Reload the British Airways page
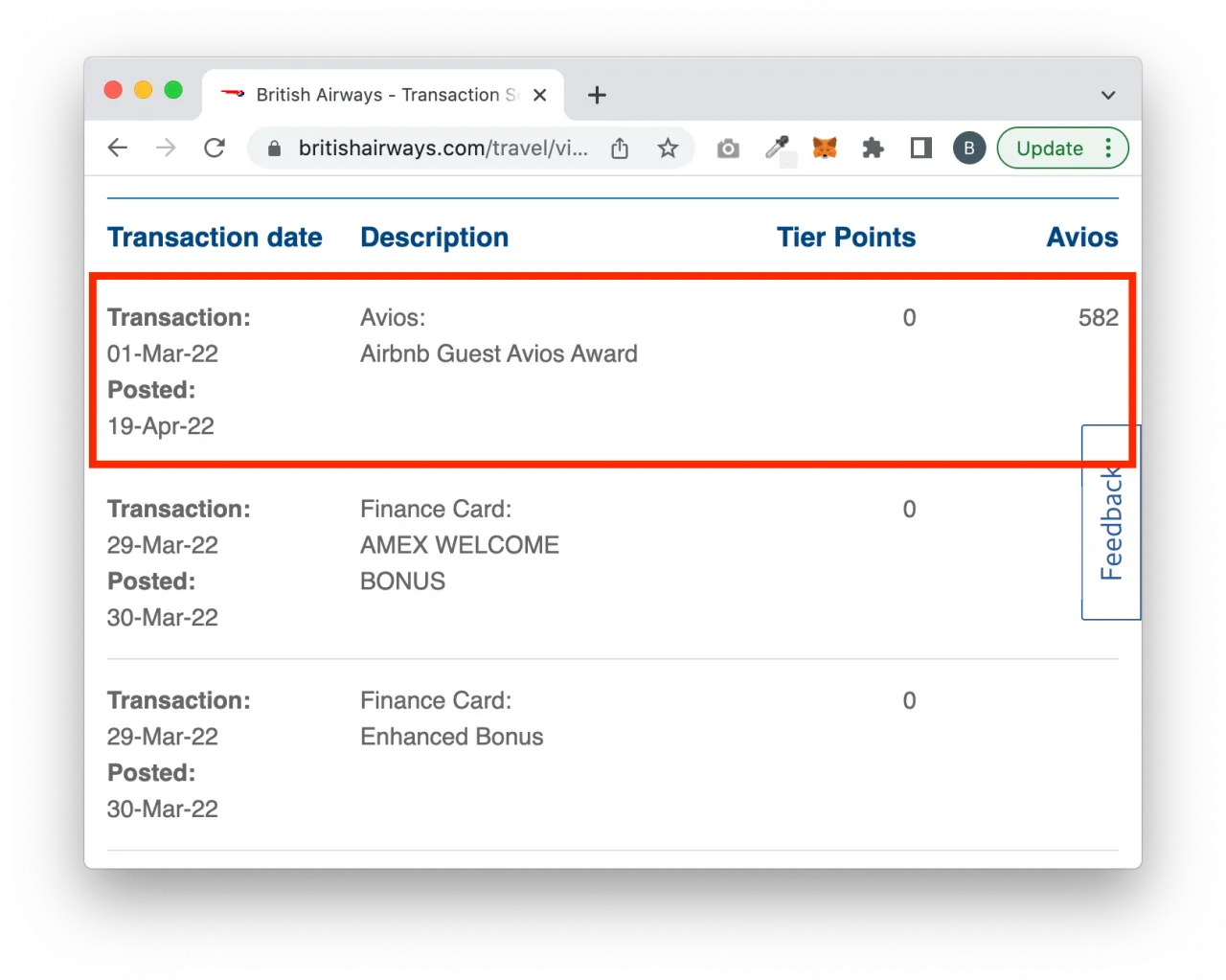1226x980 pixels. click(215, 148)
